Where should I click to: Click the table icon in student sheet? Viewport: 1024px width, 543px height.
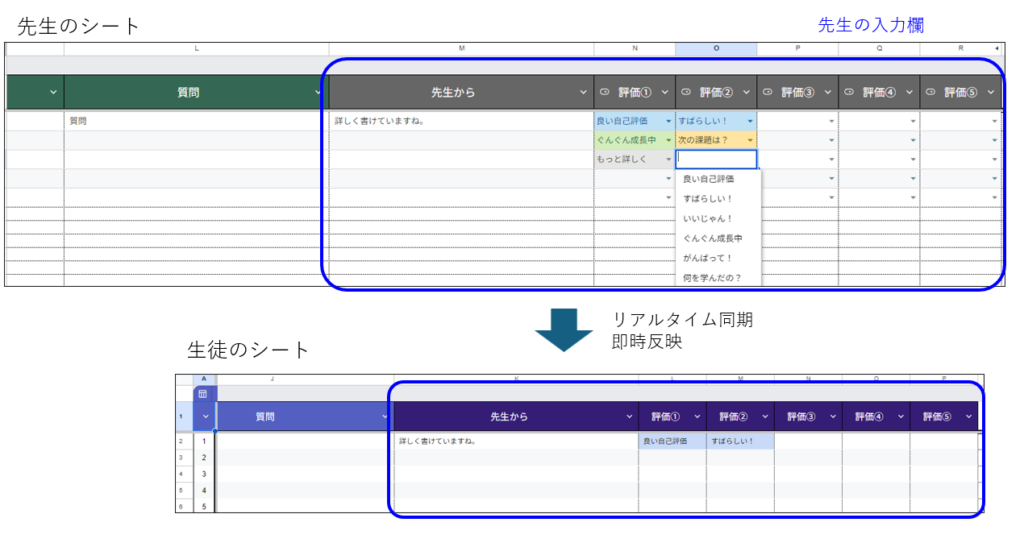[x=203, y=394]
